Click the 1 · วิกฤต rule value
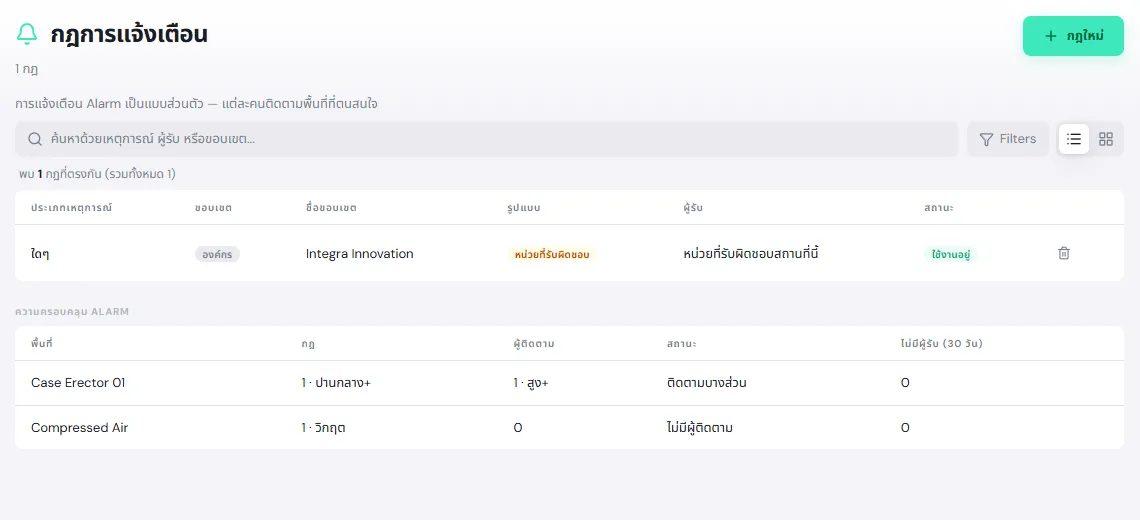Viewport: 1140px width, 520px height. (x=323, y=428)
